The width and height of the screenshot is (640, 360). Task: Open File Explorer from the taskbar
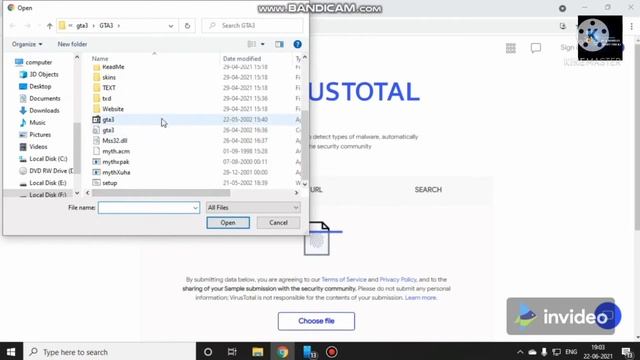click(258, 352)
